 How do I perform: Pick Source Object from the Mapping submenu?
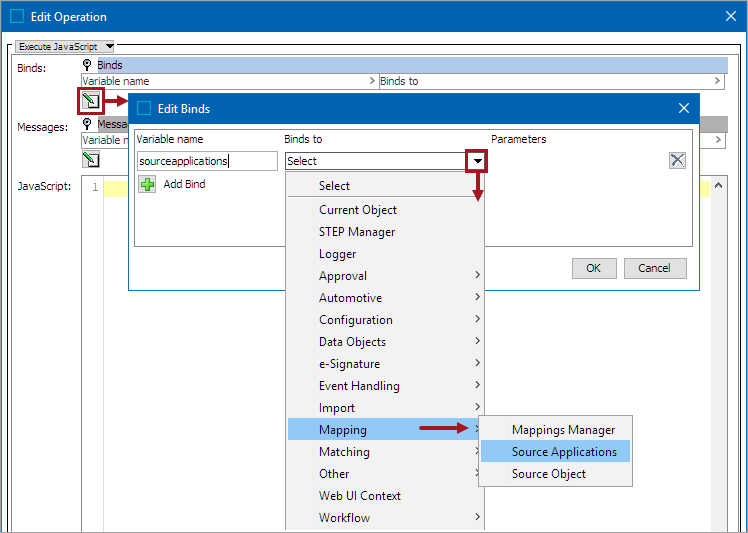549,474
